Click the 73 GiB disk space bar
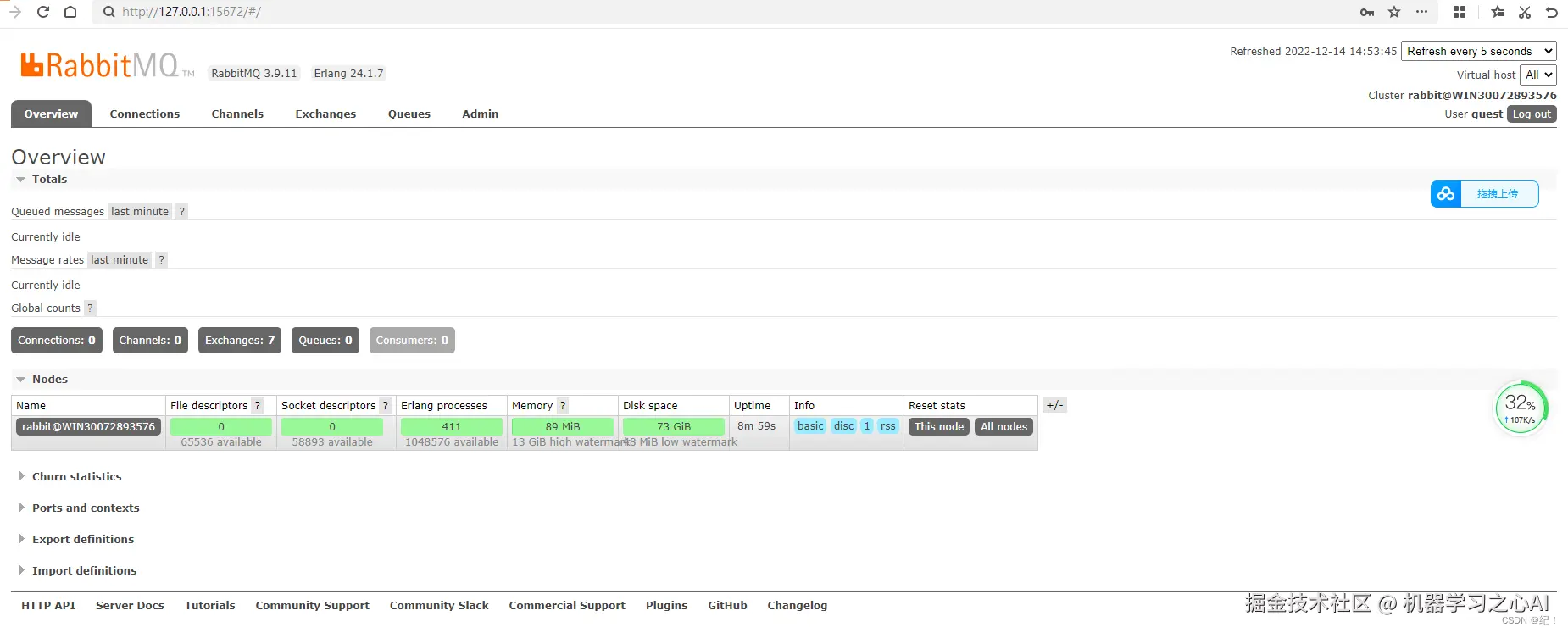1568x633 pixels. click(674, 427)
